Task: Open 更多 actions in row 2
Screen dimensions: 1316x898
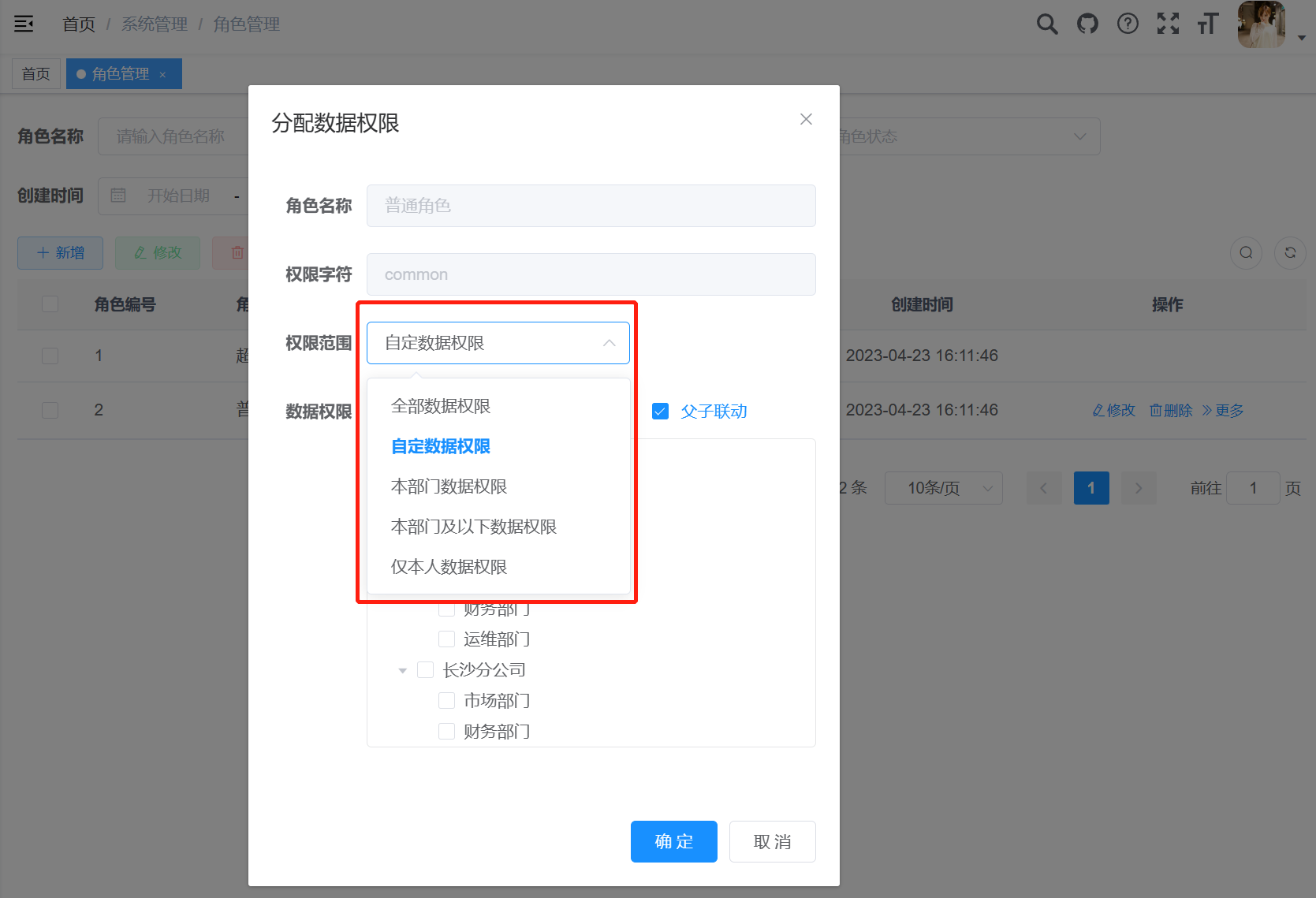Action: tap(1222, 410)
